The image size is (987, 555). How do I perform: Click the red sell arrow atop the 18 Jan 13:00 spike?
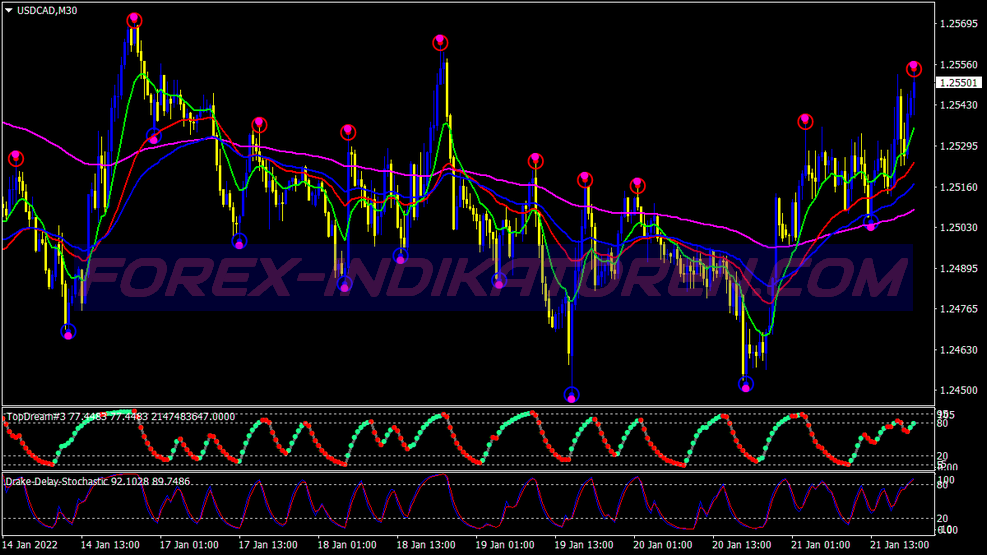[x=440, y=42]
